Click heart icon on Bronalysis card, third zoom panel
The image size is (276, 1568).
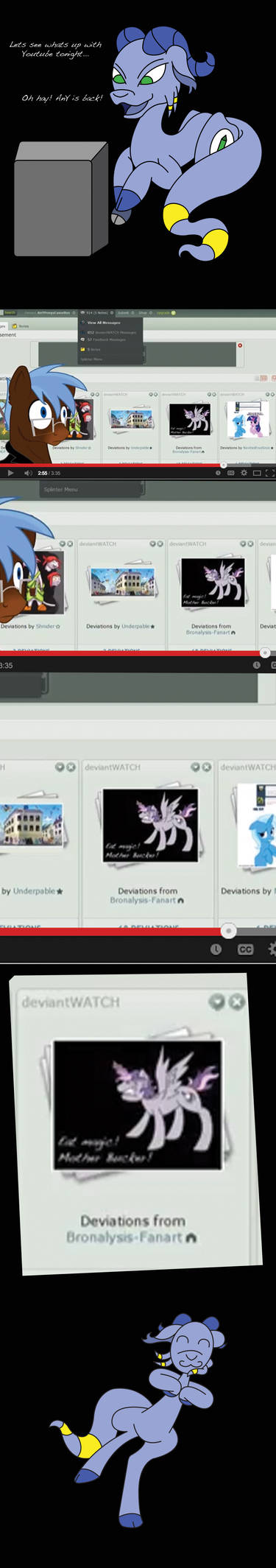(x=196, y=767)
